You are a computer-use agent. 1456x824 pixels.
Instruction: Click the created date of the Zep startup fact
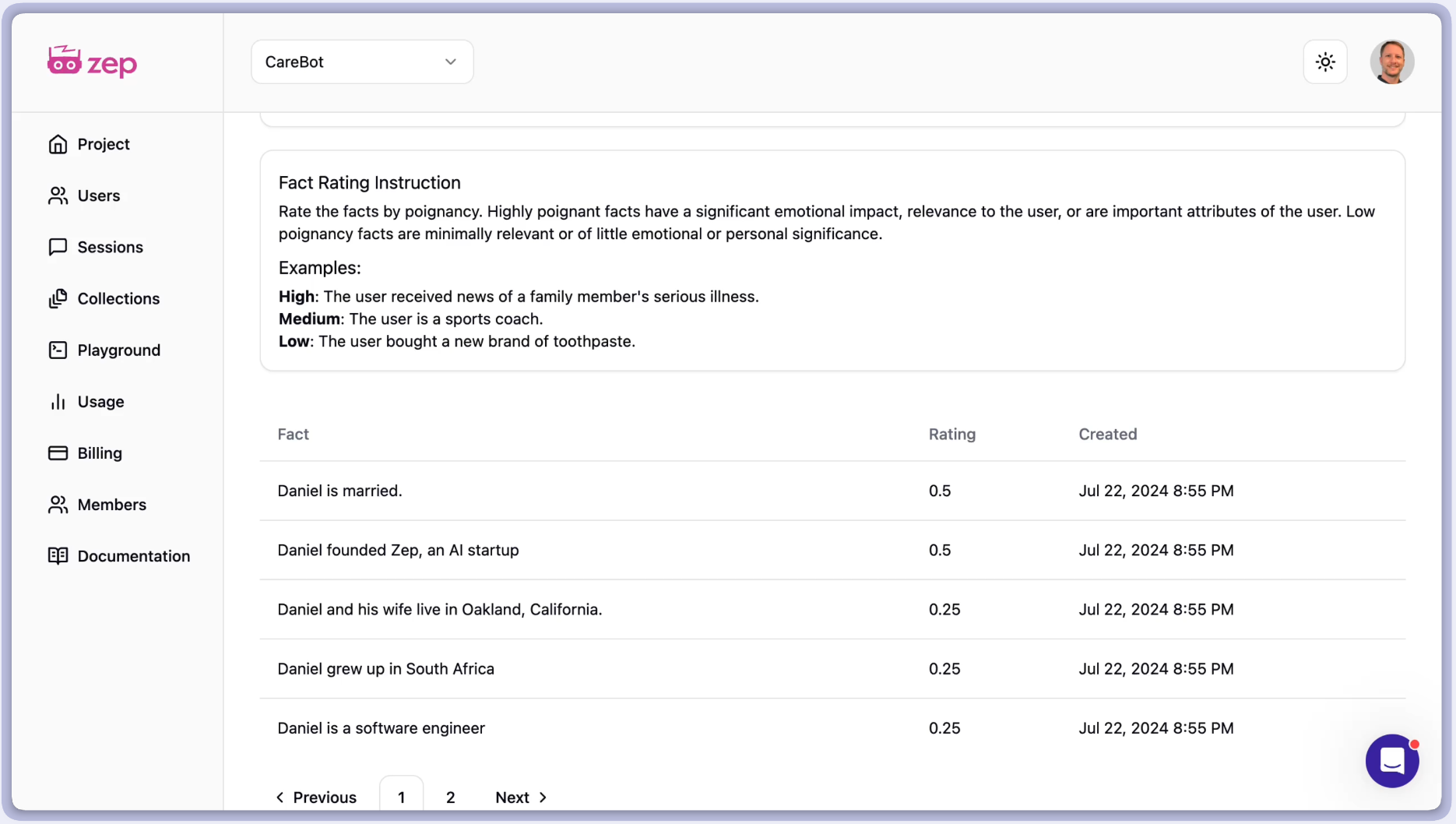coord(1156,550)
